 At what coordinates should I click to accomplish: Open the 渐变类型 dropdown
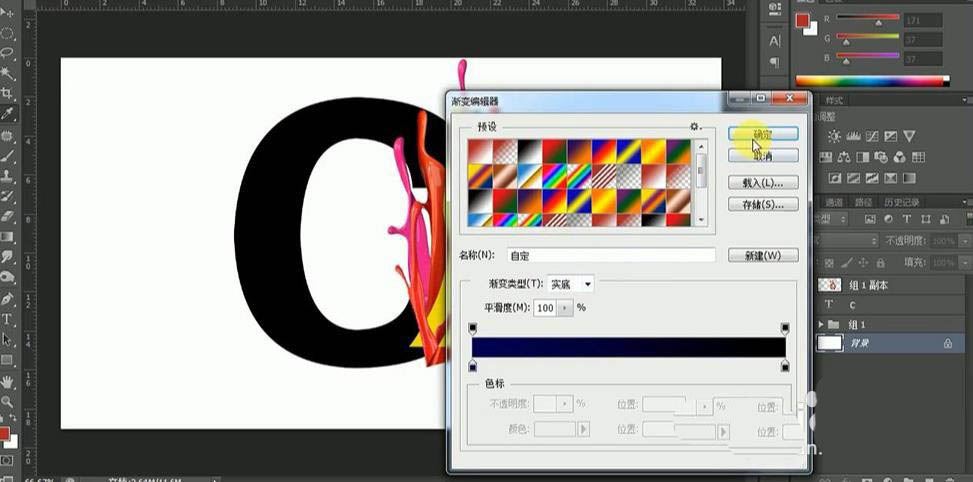pos(570,285)
